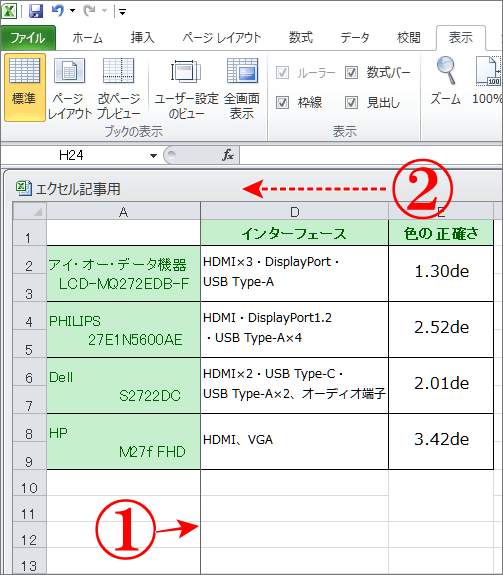Open the ページ レイアウト ribbon tab
Image resolution: width=503 pixels, height=575 pixels.
coord(222,37)
